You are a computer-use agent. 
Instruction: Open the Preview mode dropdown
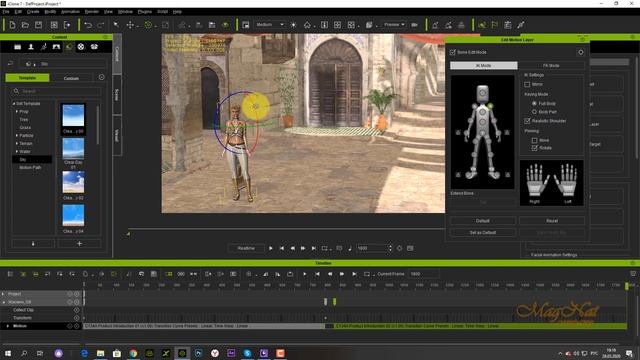[394, 25]
